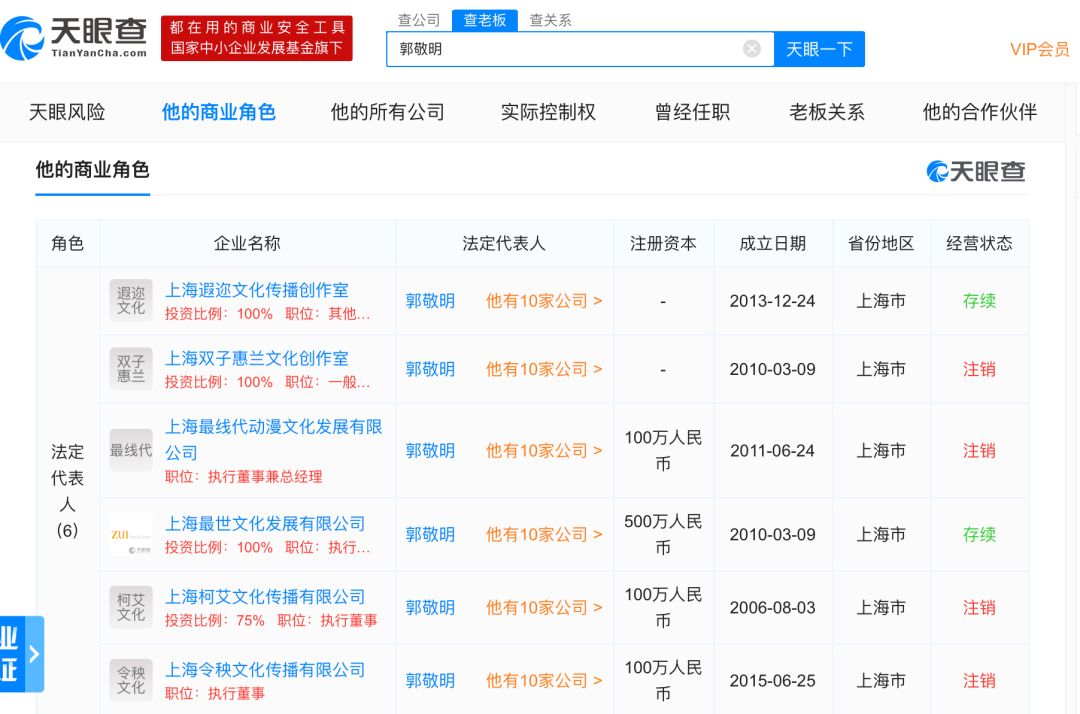This screenshot has width=1080, height=714.
Task: Open the 上海遐迩文化 company logo thumbnail
Action: coord(131,300)
